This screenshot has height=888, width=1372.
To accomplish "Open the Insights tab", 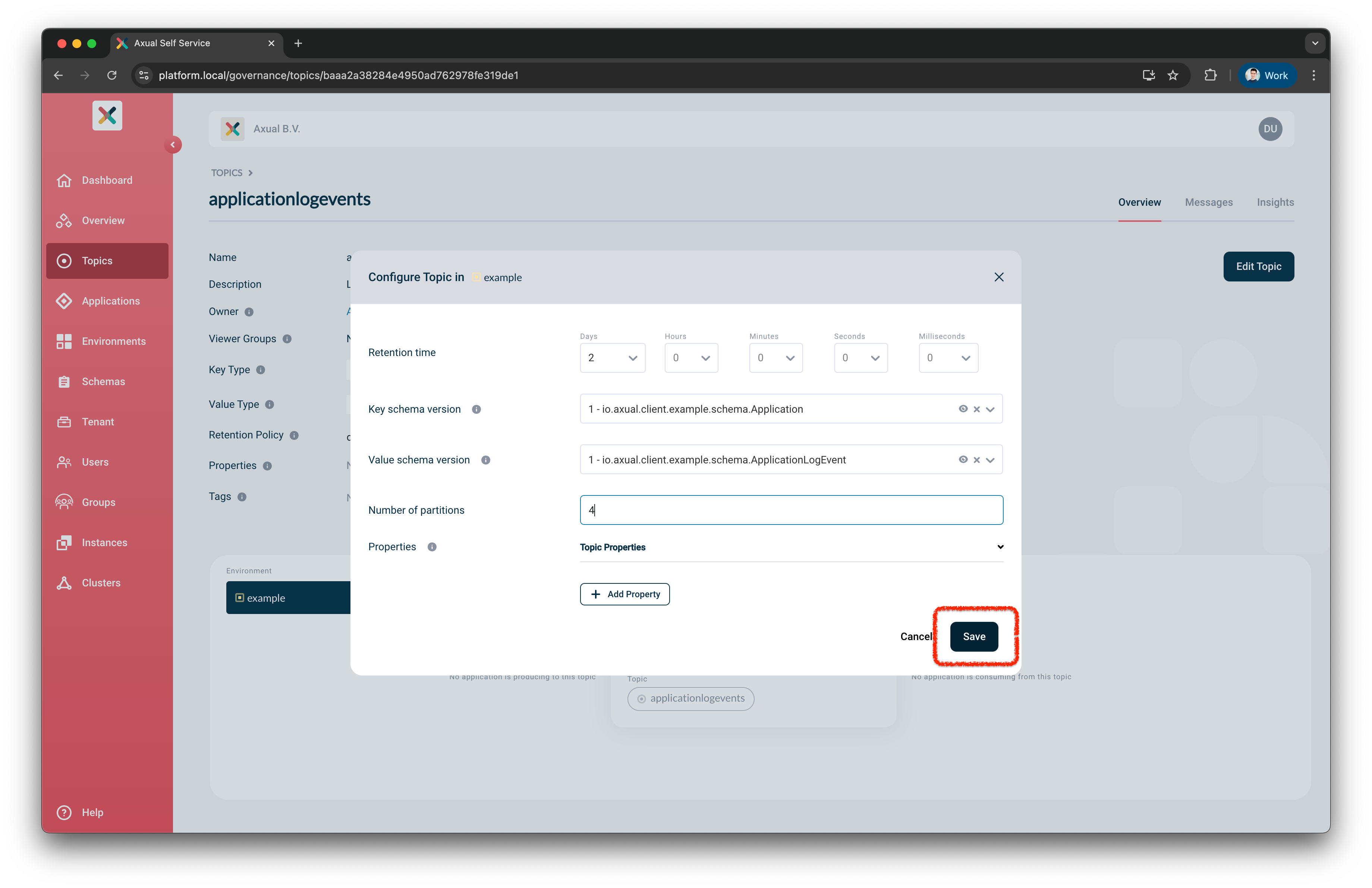I will (1275, 202).
